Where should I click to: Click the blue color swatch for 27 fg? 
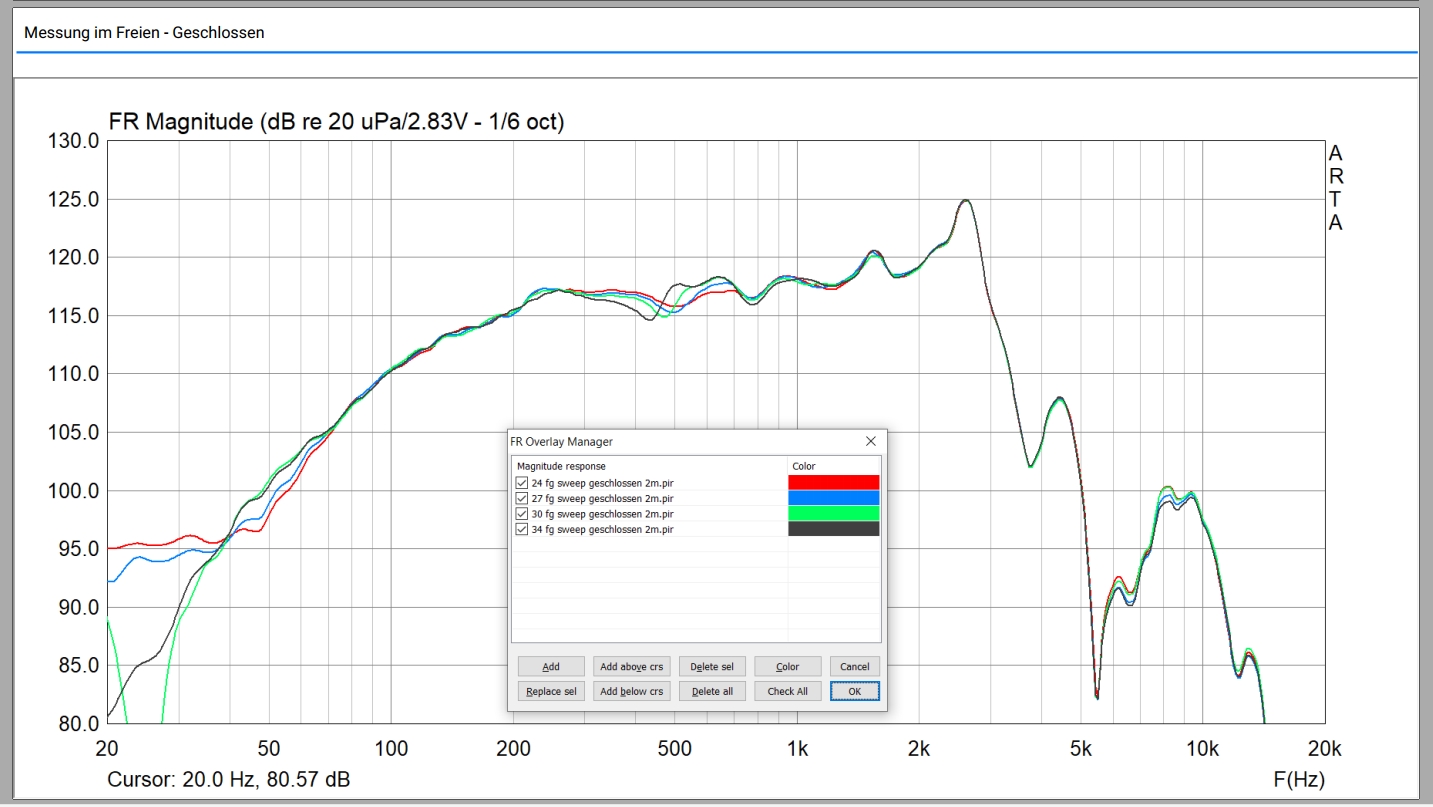(834, 498)
